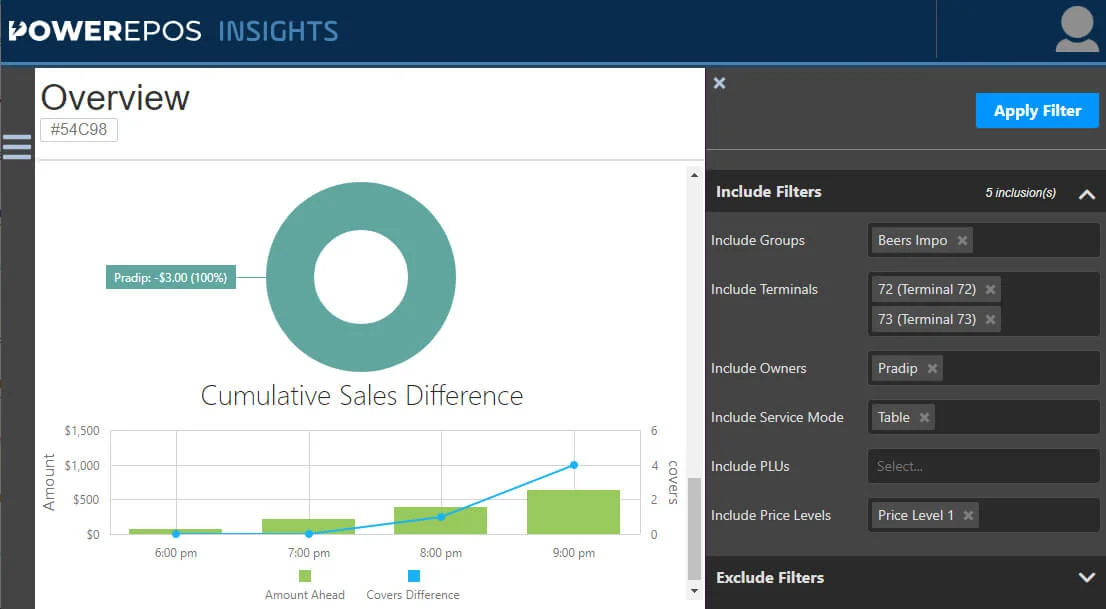Click the 8:00 pm covers line point
The height and width of the screenshot is (609, 1106).
click(442, 517)
